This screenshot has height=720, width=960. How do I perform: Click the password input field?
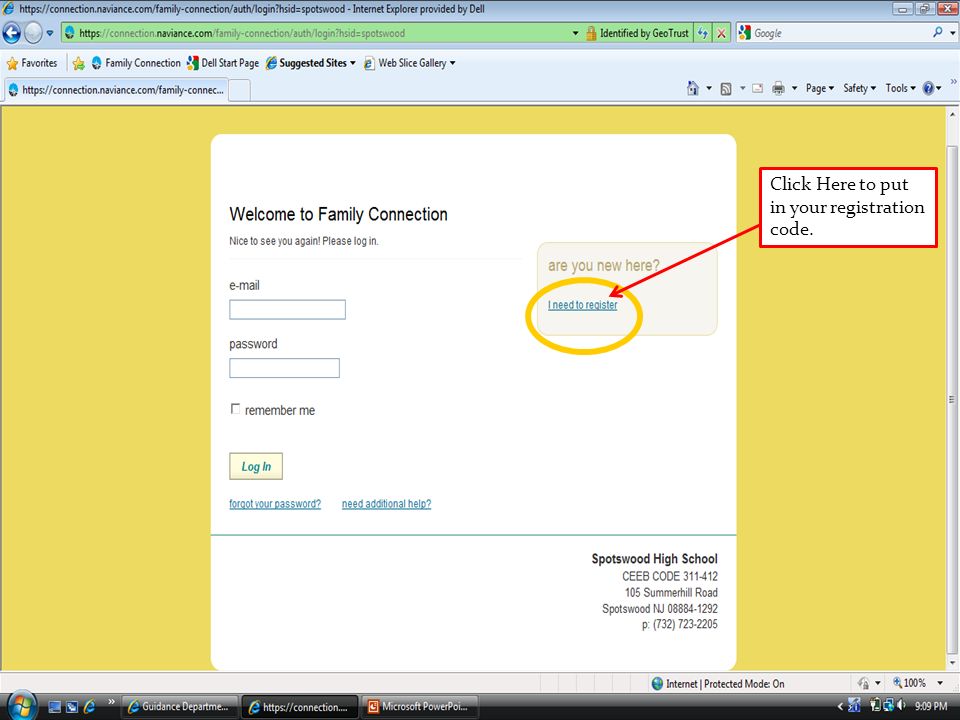(x=284, y=368)
